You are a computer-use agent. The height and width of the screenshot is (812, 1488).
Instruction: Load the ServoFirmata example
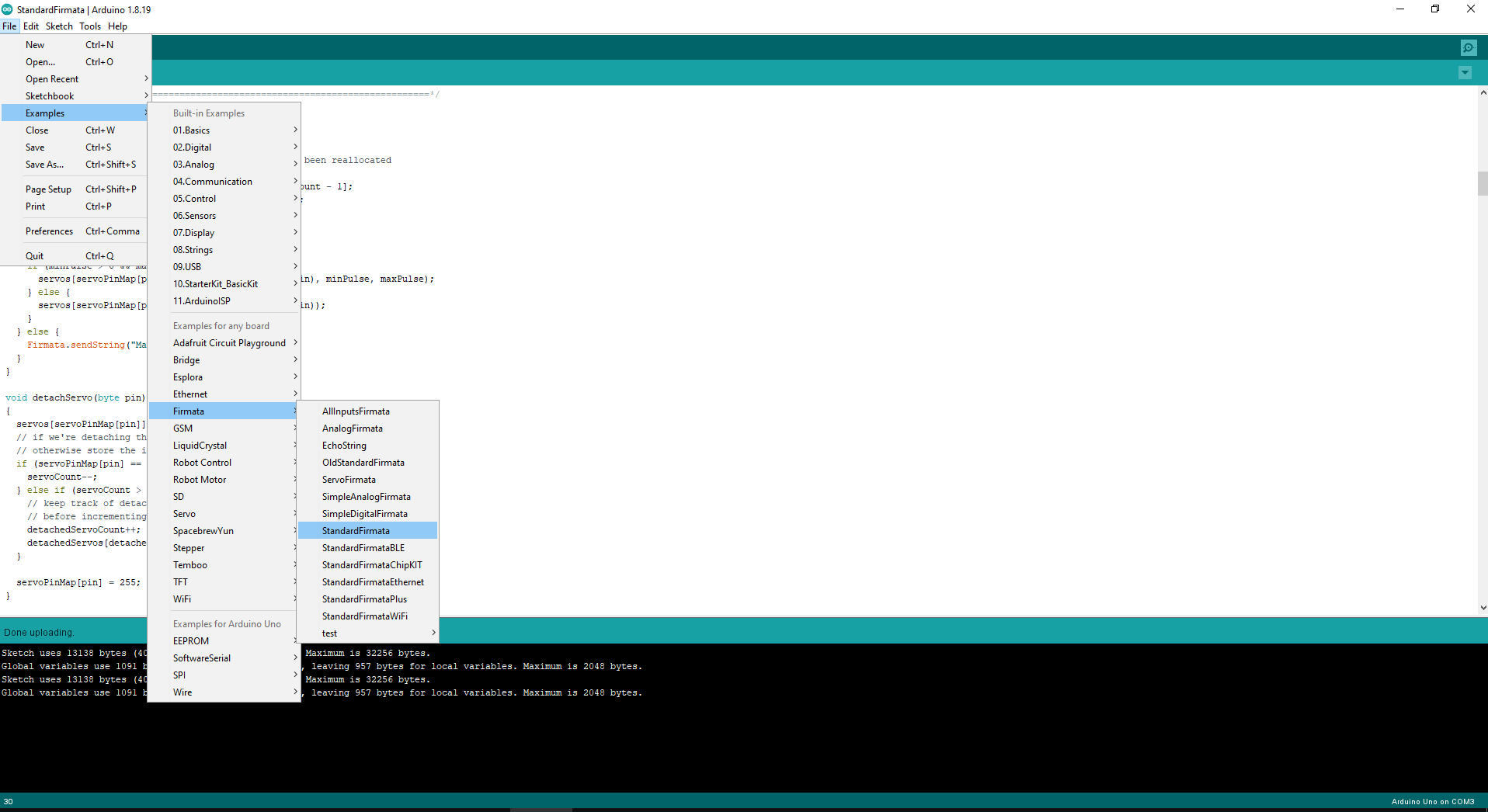[x=368, y=480]
